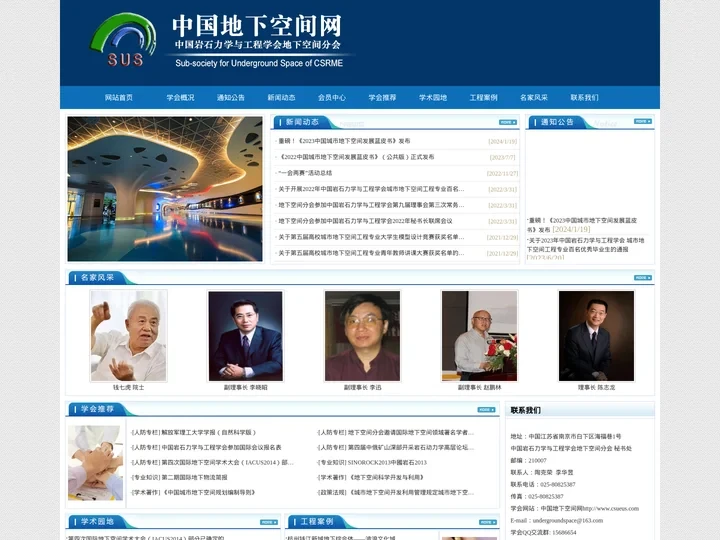Screen dimensions: 720x540
Task: Click caption 理事长 陈志龙
Action: [596, 388]
